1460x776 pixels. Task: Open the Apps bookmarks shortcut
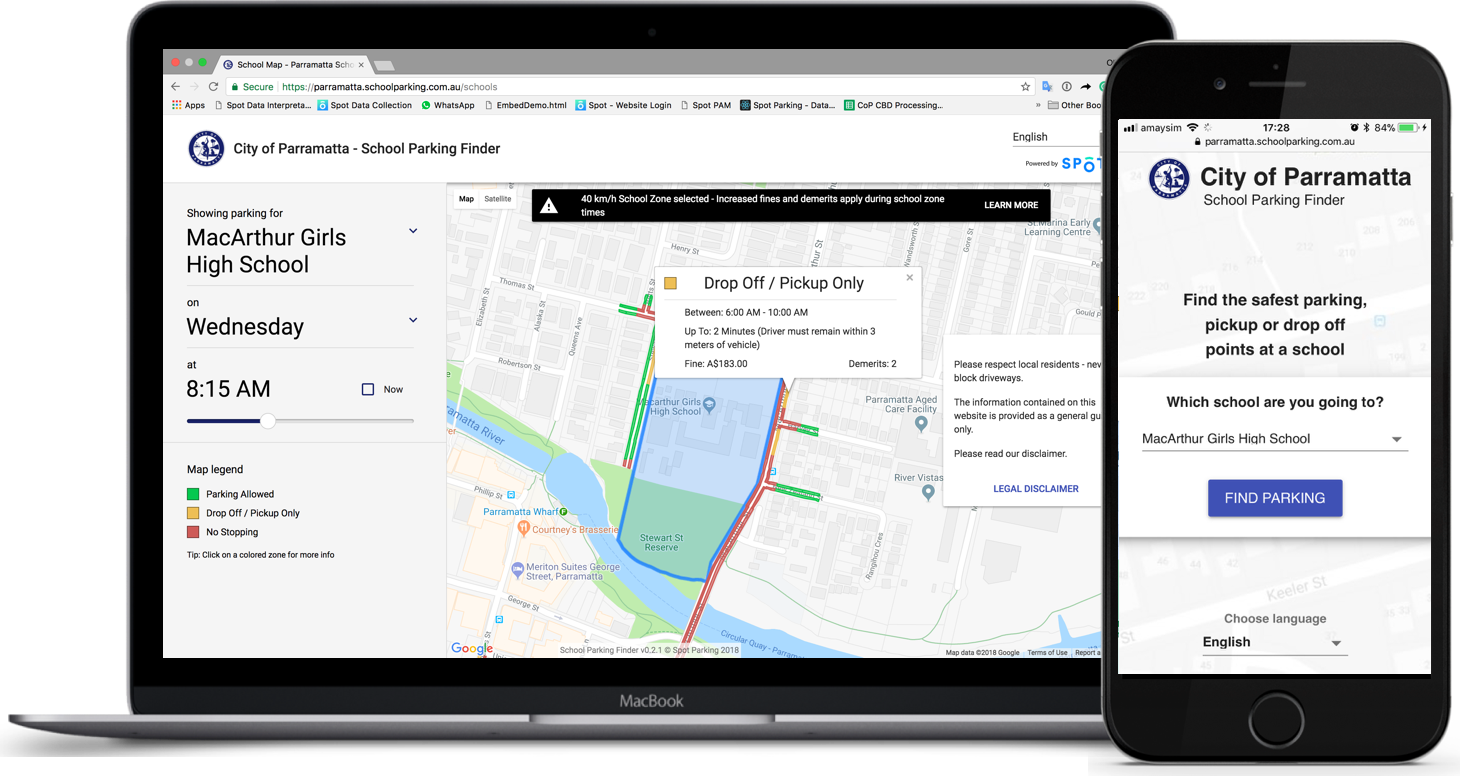pos(188,105)
